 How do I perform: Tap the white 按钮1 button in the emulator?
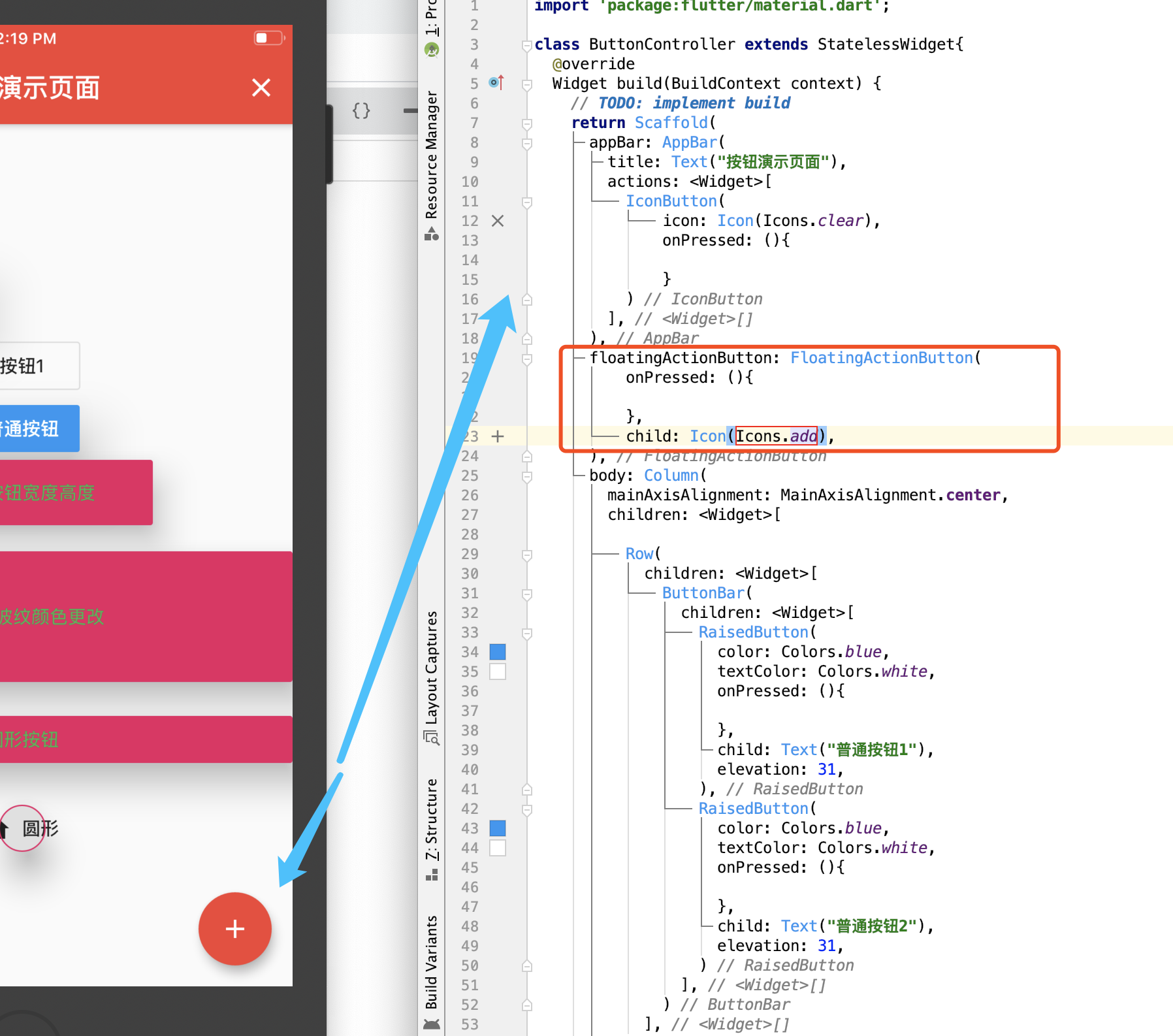39,366
